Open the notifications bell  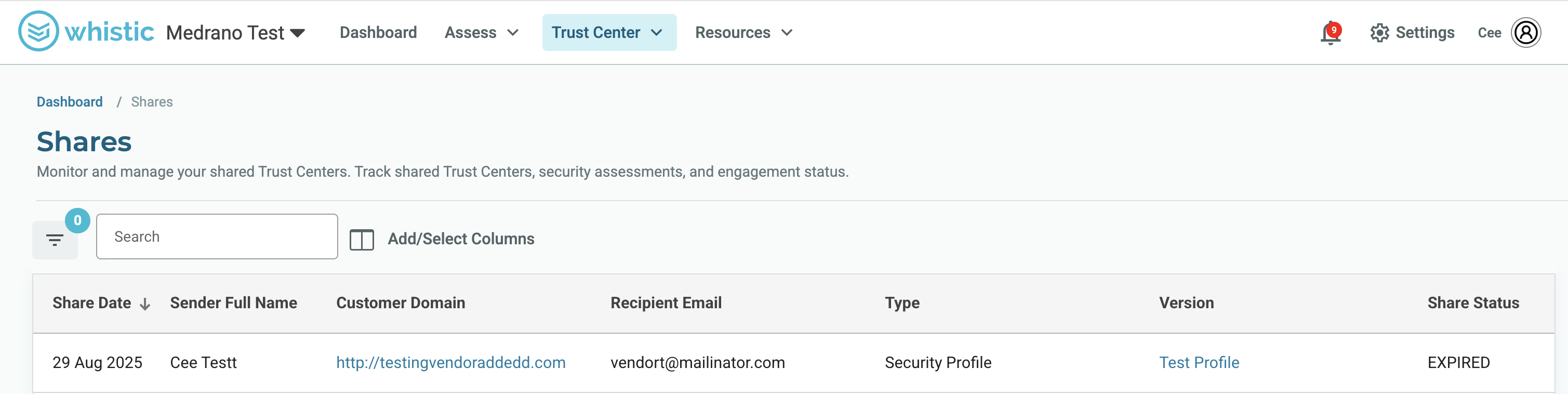click(1331, 33)
